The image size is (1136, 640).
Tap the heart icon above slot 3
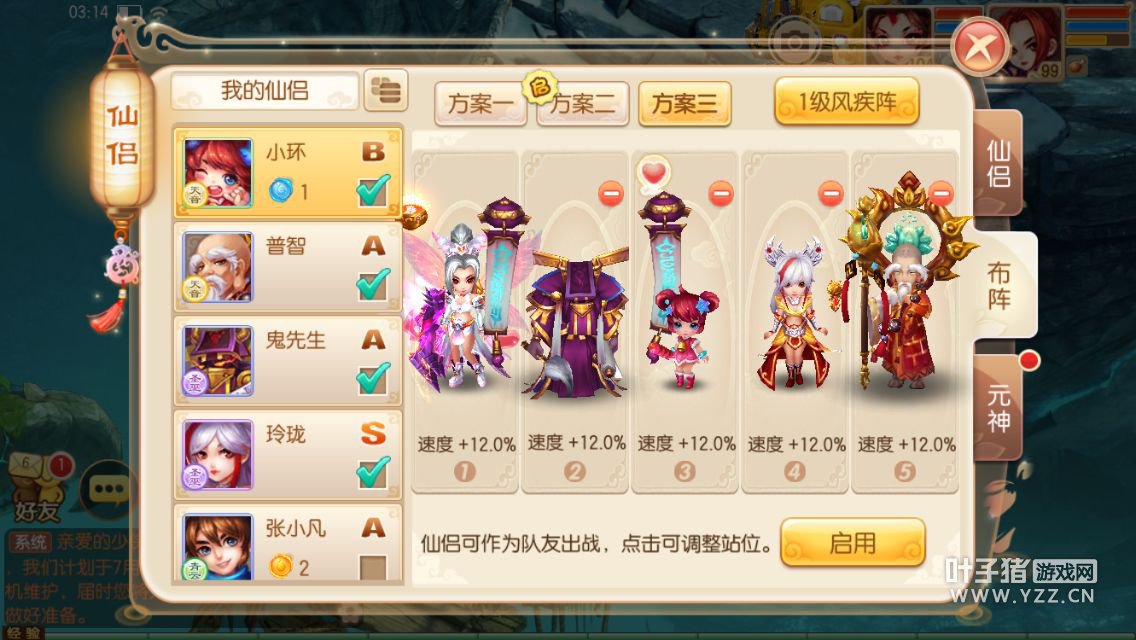654,174
